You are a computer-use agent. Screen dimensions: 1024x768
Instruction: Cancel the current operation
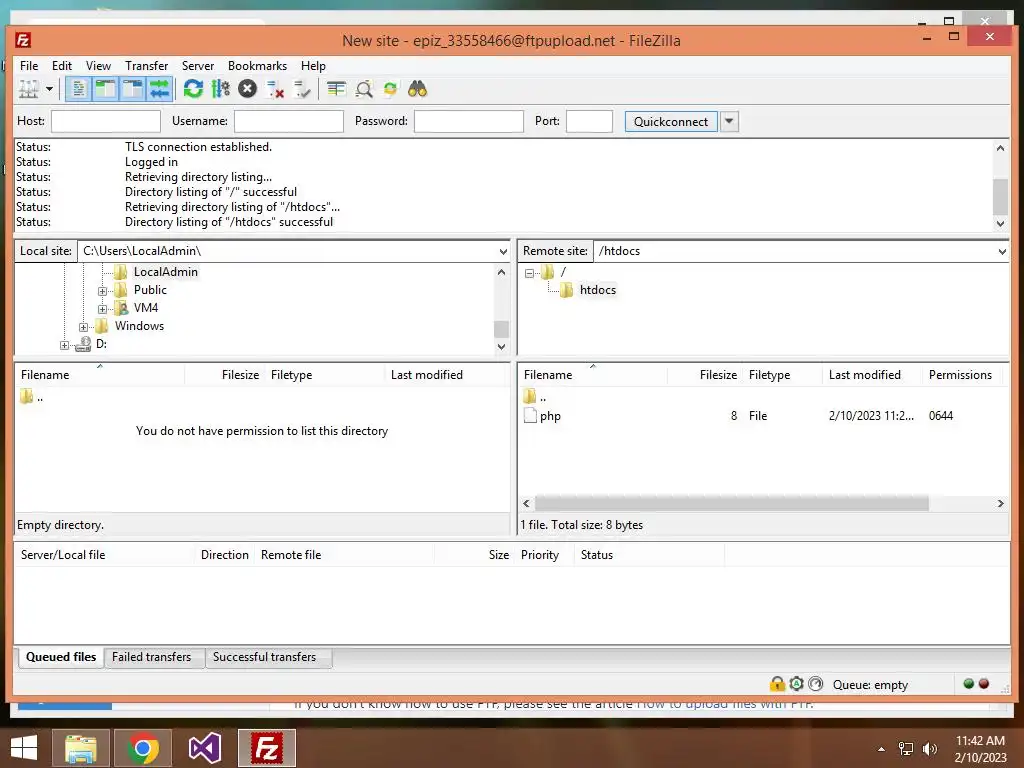[248, 89]
